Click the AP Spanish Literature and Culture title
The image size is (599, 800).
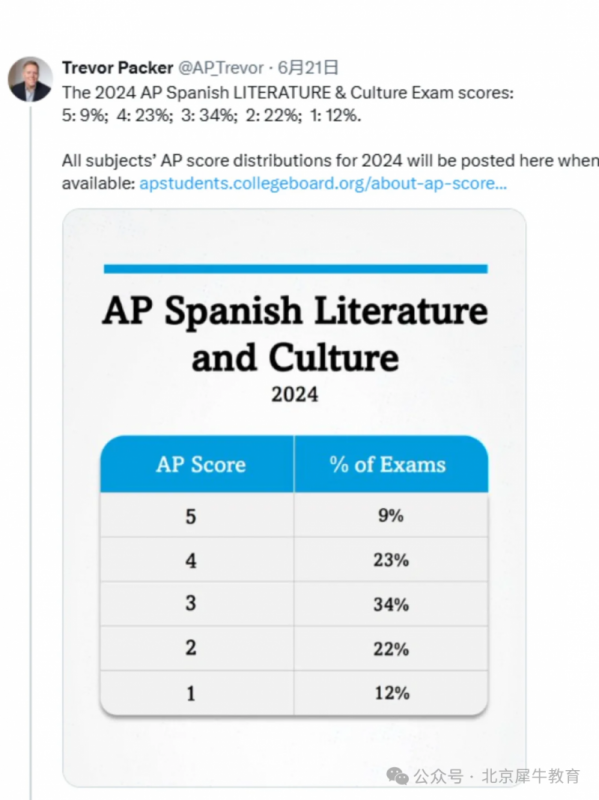tap(295, 334)
